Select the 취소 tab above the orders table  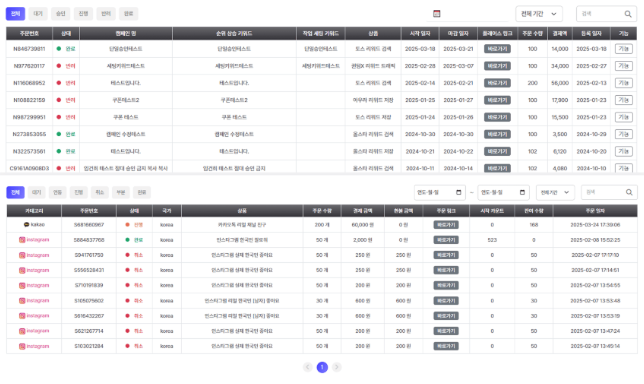tap(99, 192)
